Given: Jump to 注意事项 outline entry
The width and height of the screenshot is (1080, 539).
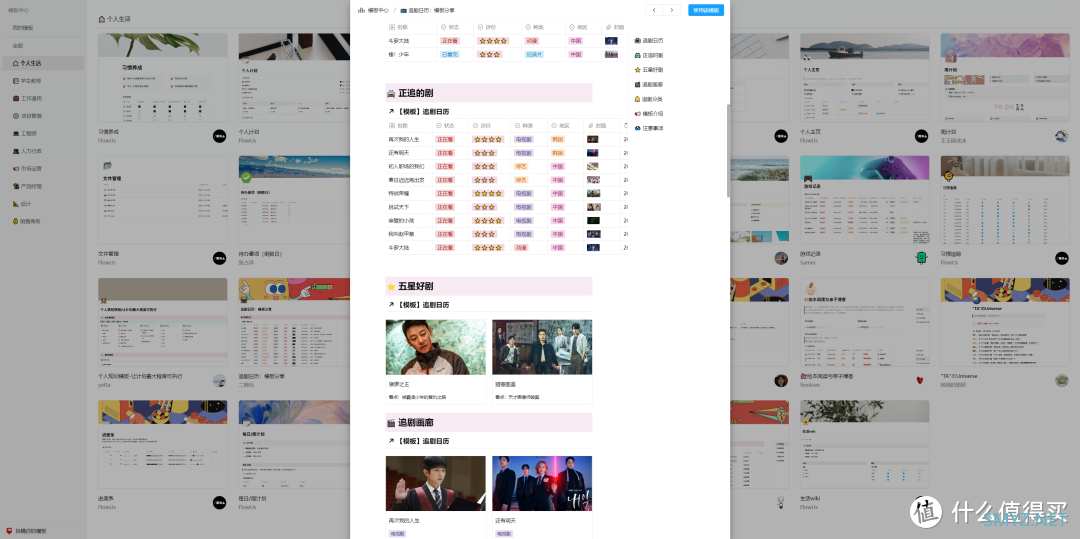Looking at the screenshot, I should pyautogui.click(x=649, y=128).
